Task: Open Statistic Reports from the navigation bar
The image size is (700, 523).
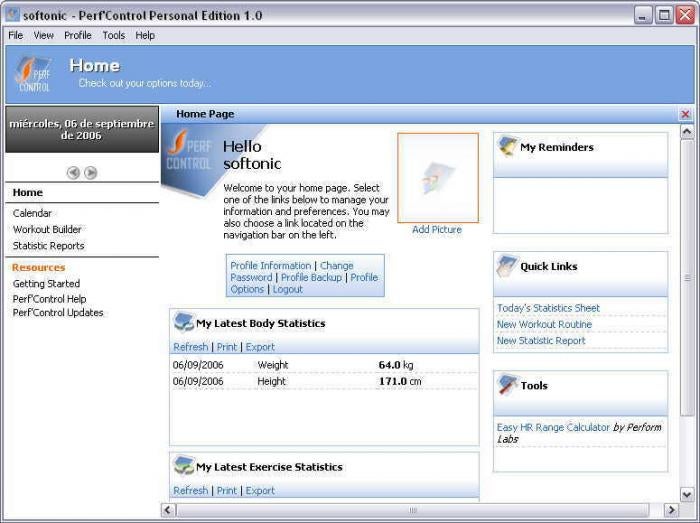Action: point(48,245)
